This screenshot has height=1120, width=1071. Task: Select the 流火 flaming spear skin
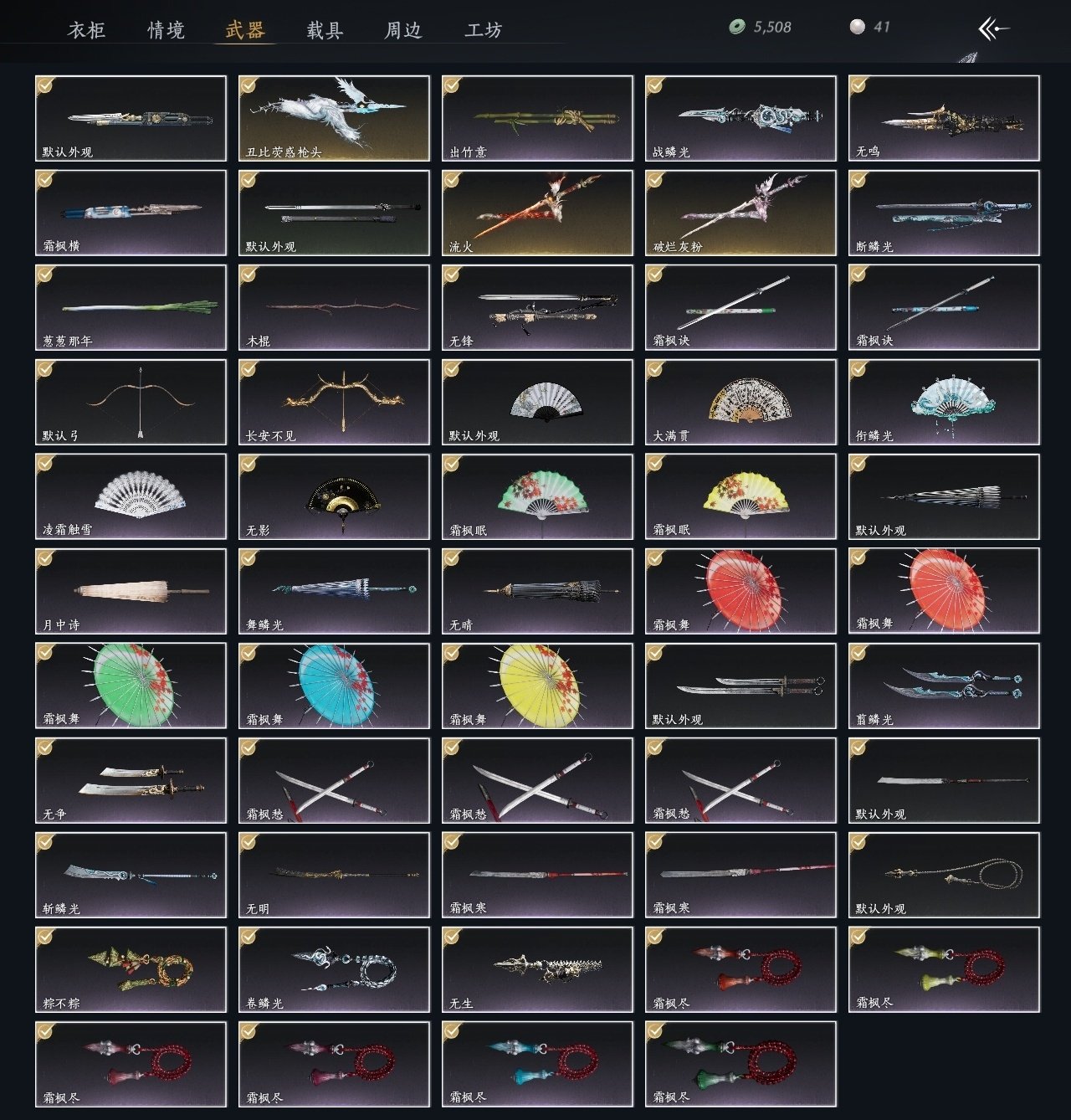click(537, 213)
